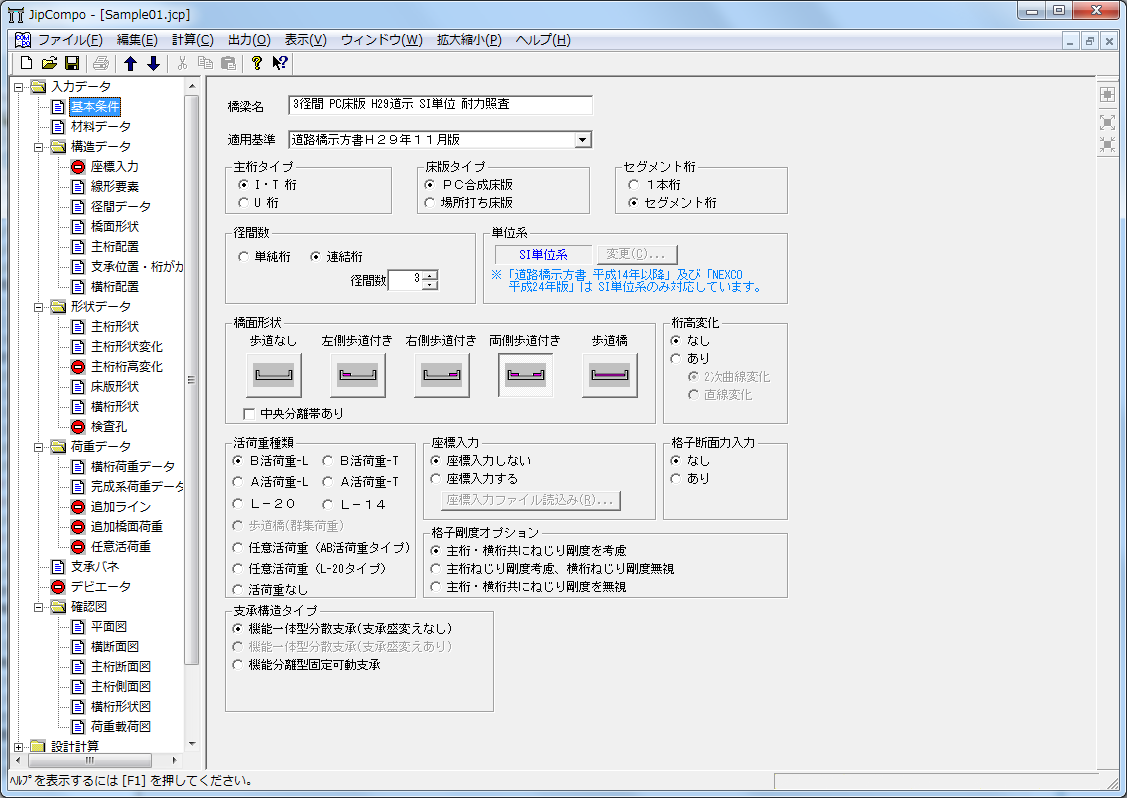Click the Open folder toolbar icon
Viewport: 1127px width, 798px height.
pyautogui.click(x=50, y=64)
